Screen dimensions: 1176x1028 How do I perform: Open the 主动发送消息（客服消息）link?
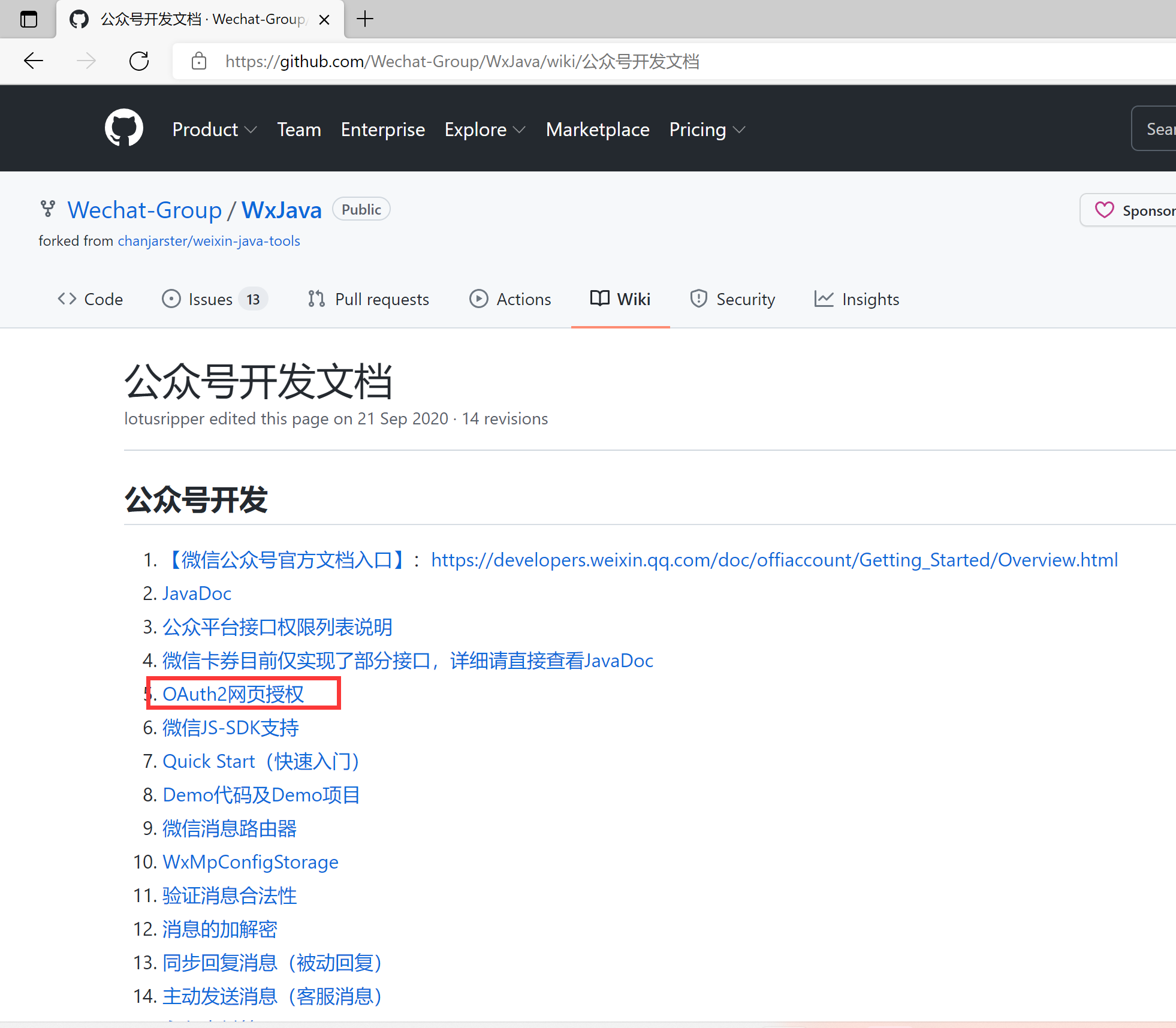click(272, 996)
